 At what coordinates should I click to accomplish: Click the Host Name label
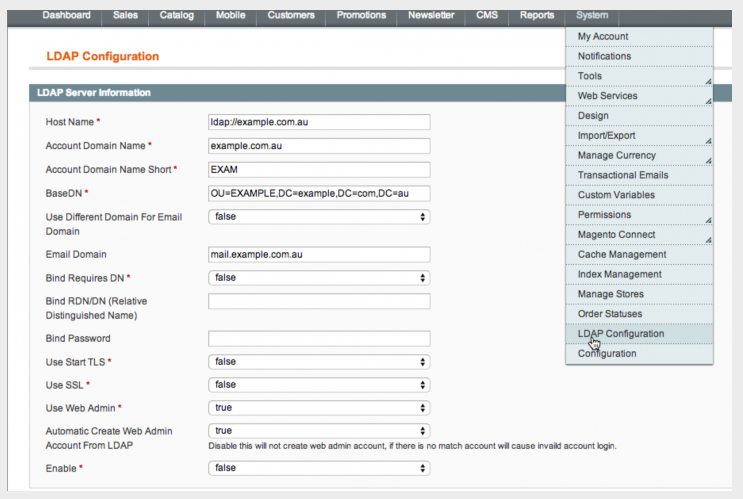[70, 122]
